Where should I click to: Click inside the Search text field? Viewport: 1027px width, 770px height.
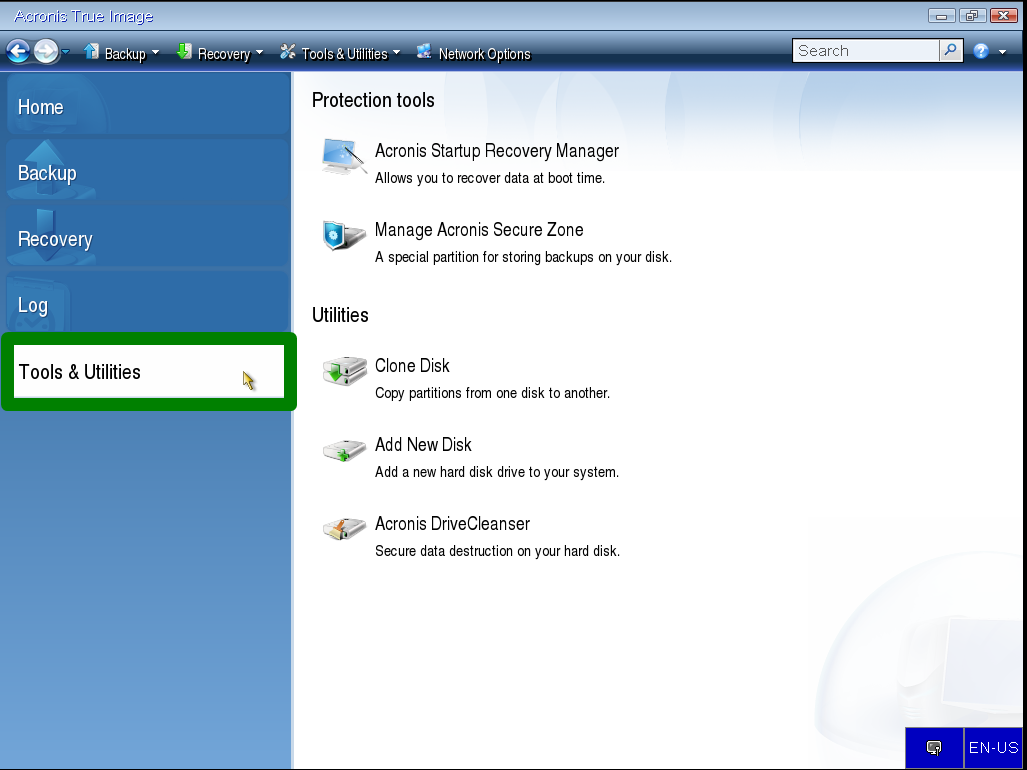point(865,51)
